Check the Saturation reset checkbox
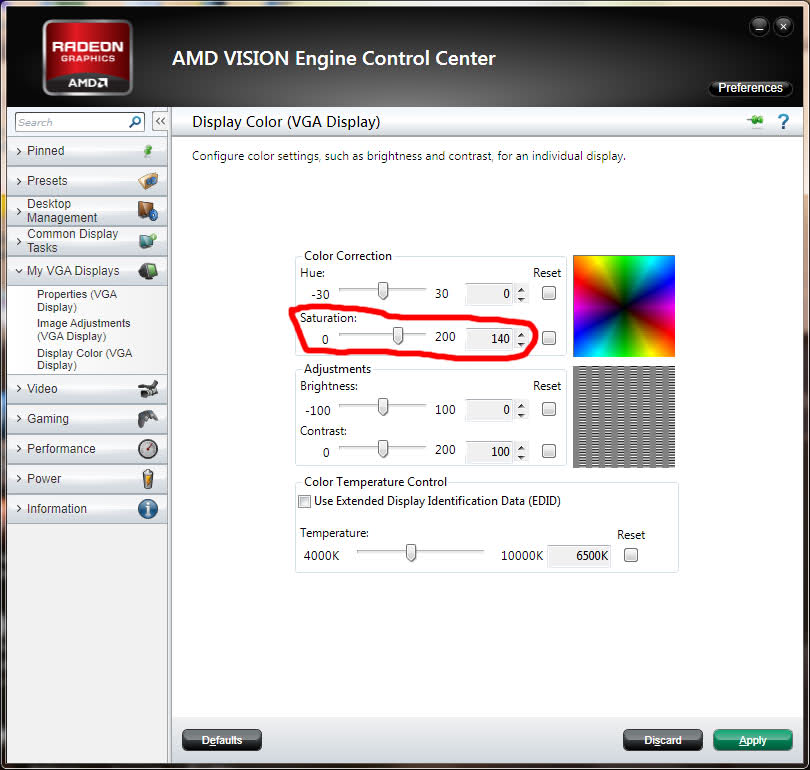 pos(549,338)
